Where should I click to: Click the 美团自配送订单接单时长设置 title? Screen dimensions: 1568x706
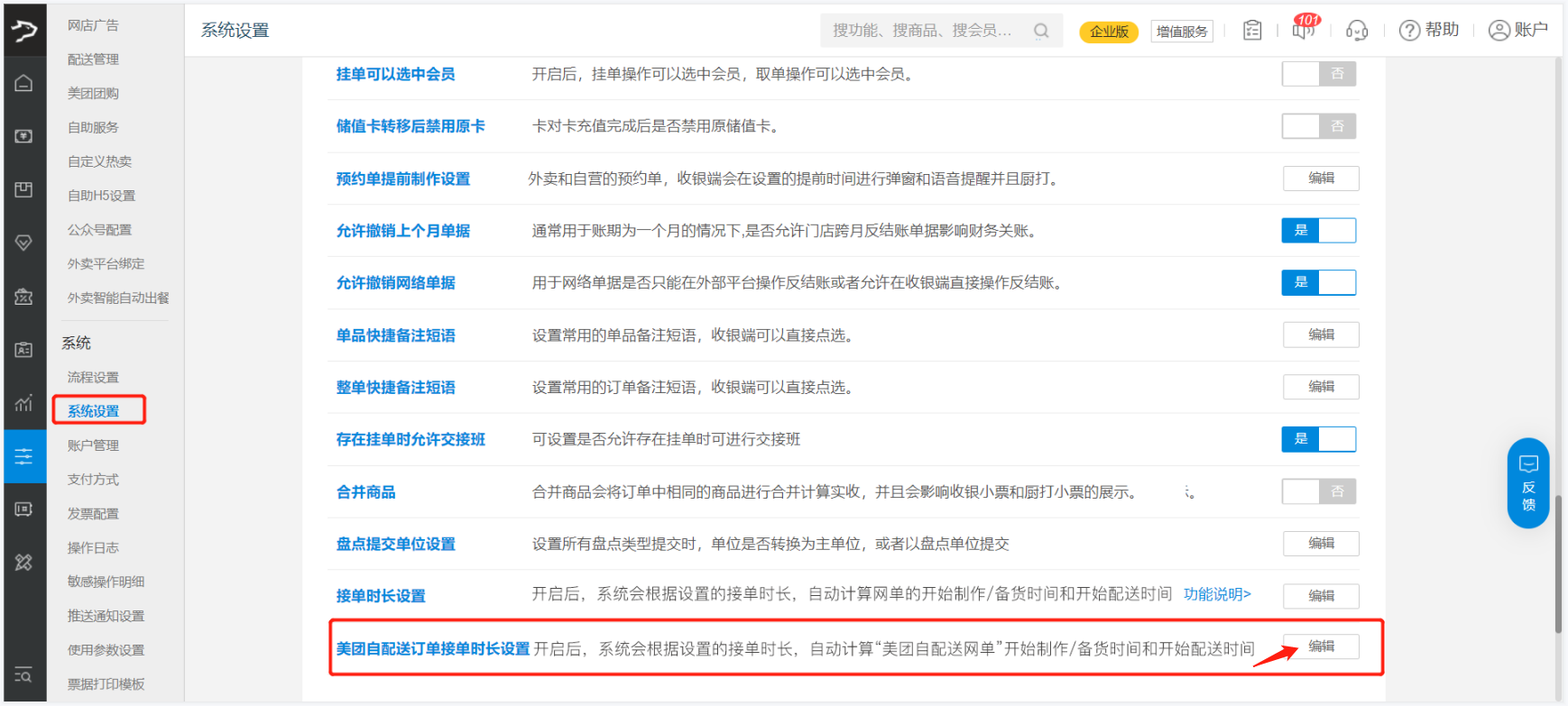433,649
